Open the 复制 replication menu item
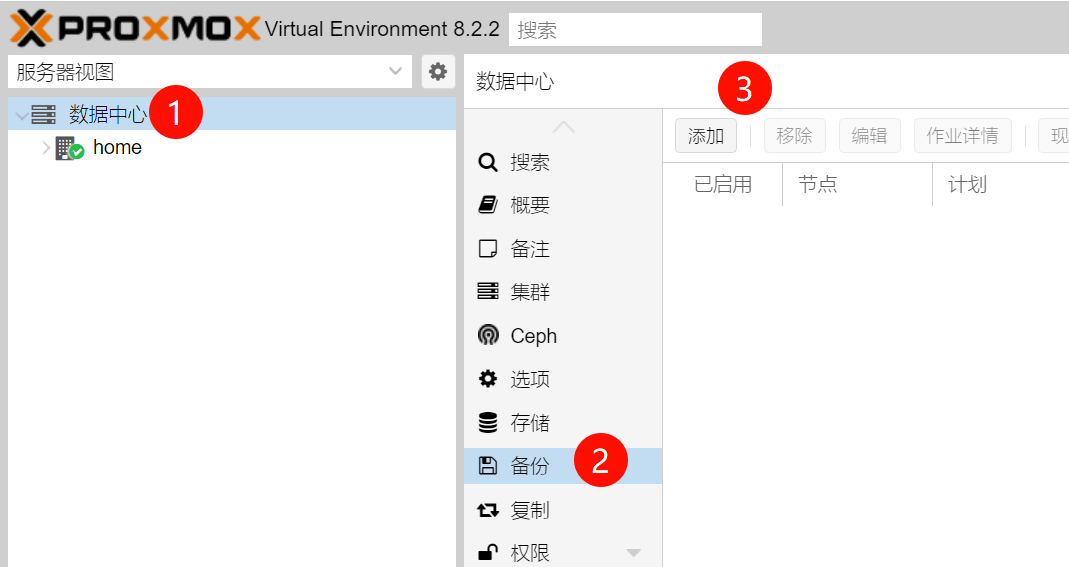This screenshot has width=1069, height=567. [x=530, y=510]
